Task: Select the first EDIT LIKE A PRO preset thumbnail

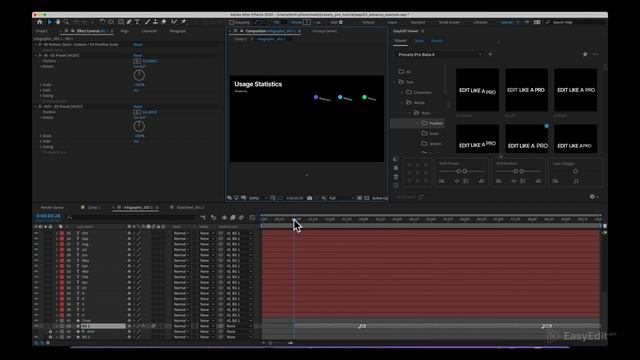Action: pos(477,90)
